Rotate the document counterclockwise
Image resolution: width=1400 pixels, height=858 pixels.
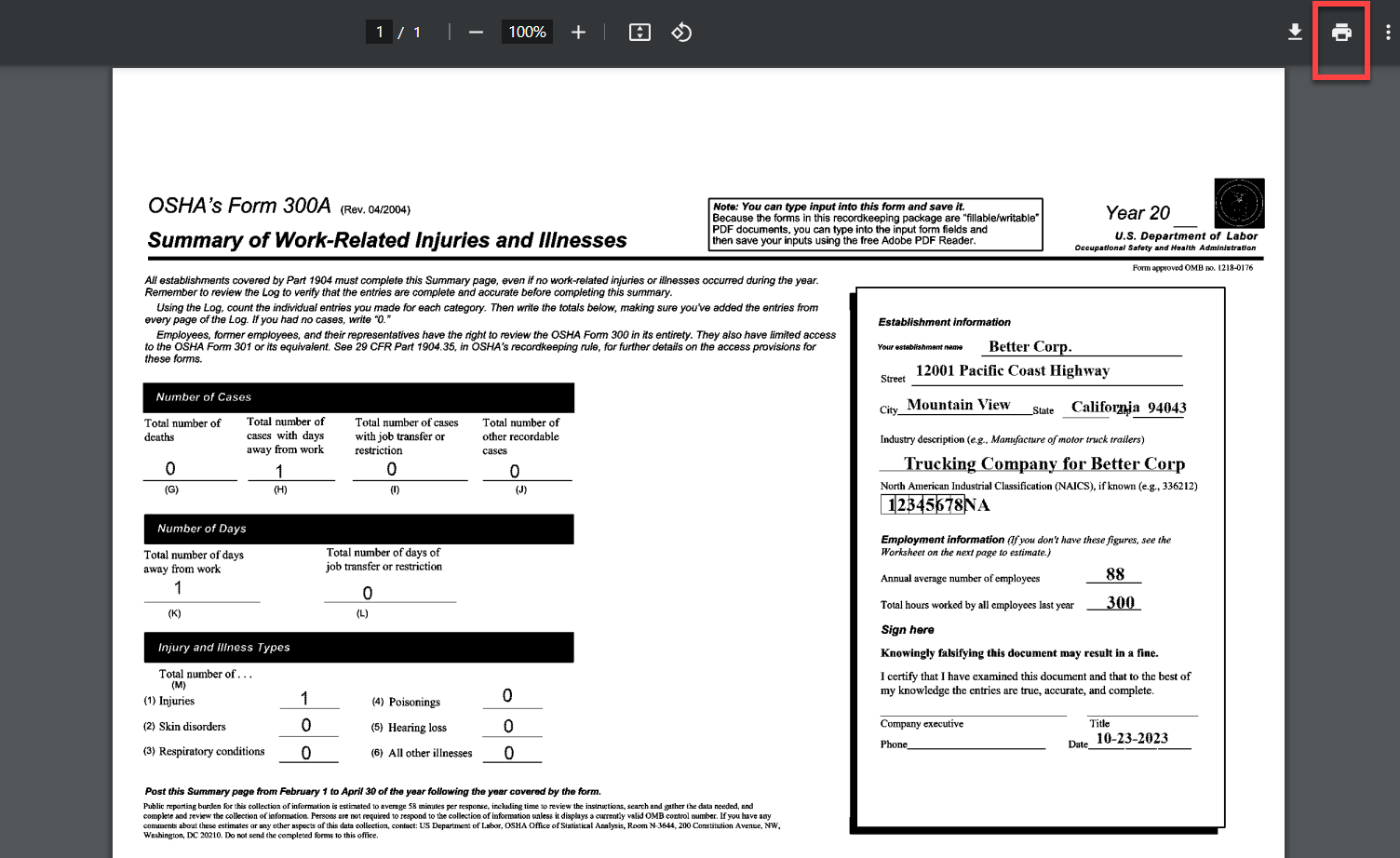(x=681, y=33)
